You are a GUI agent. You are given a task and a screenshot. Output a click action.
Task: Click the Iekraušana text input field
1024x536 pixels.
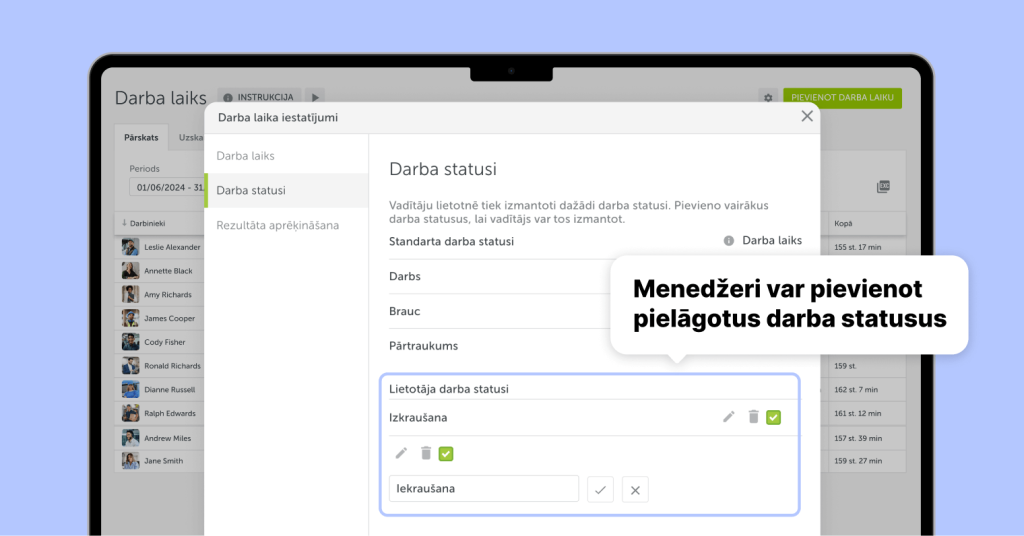pos(484,488)
